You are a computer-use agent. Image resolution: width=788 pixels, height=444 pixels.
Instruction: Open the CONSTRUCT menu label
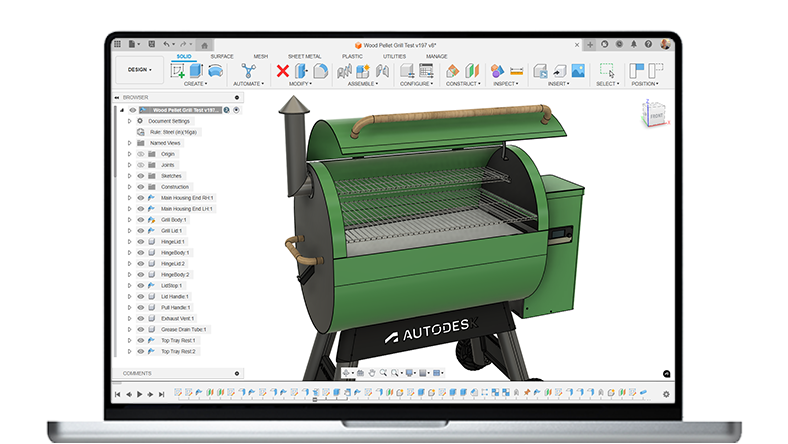click(460, 84)
